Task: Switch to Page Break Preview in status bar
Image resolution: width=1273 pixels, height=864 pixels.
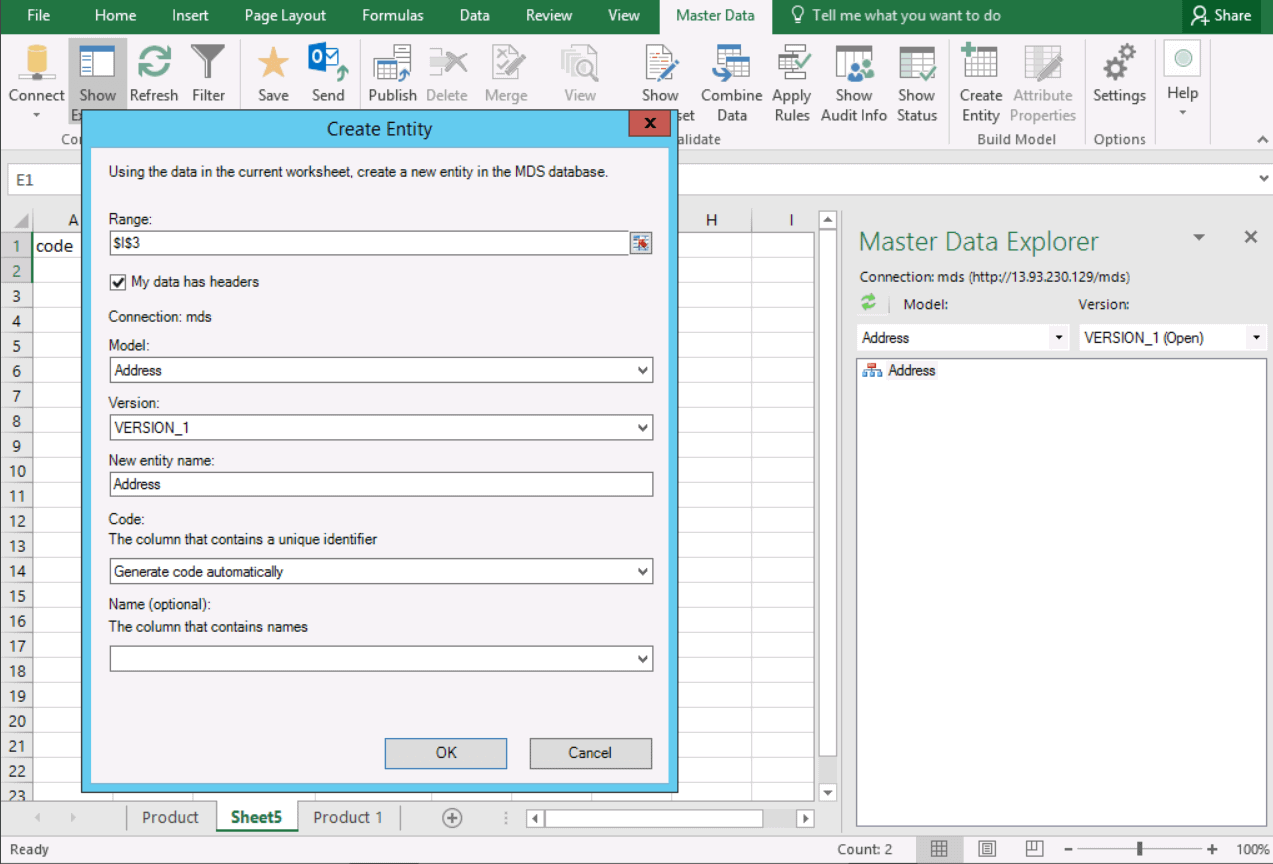Action: click(x=1035, y=849)
